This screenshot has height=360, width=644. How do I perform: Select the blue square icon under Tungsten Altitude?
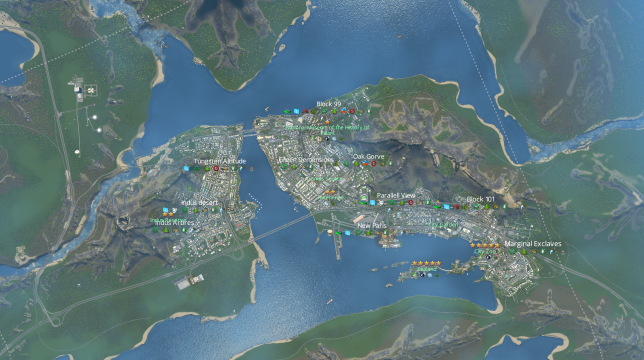186,168
